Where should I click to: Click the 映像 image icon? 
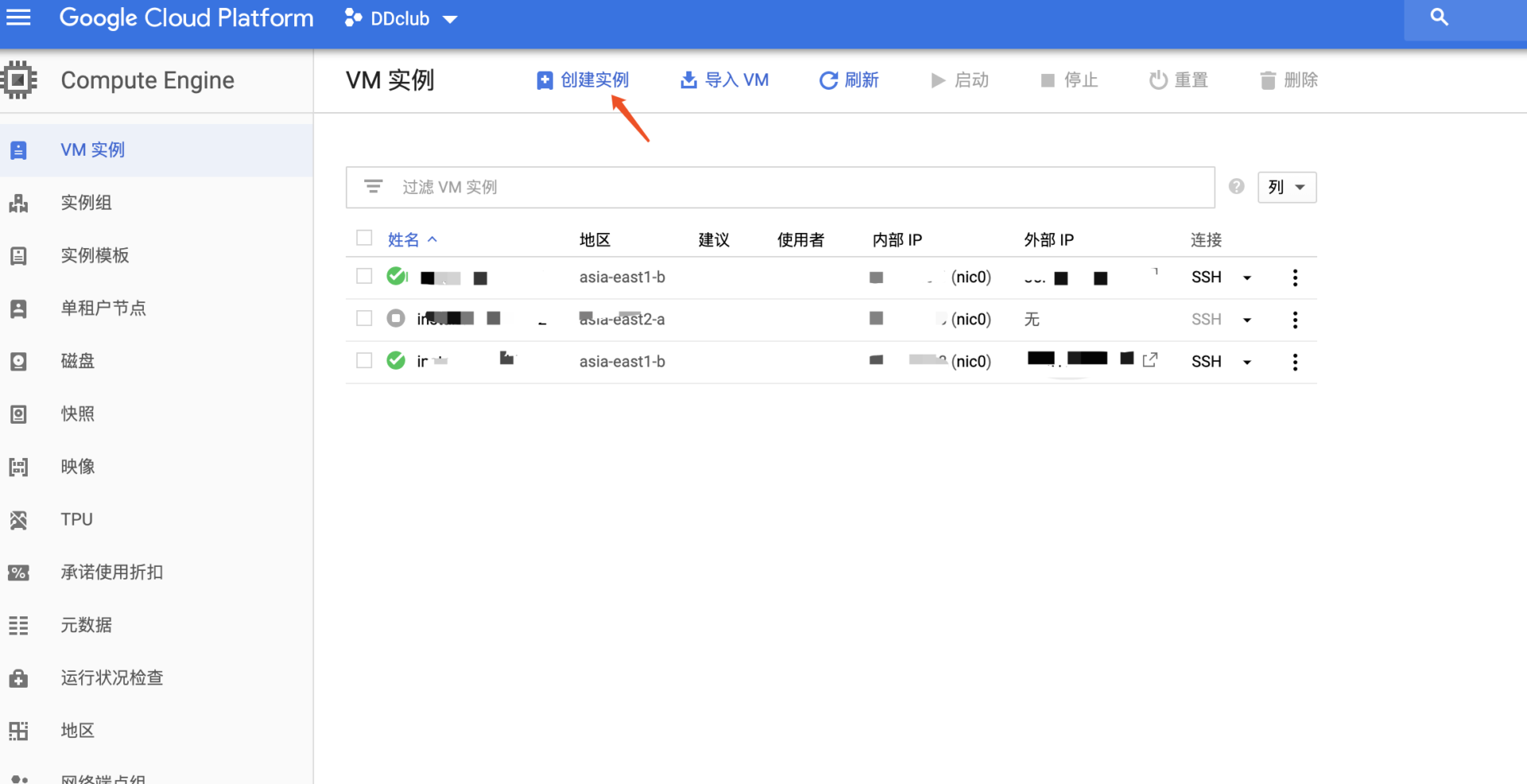point(18,467)
